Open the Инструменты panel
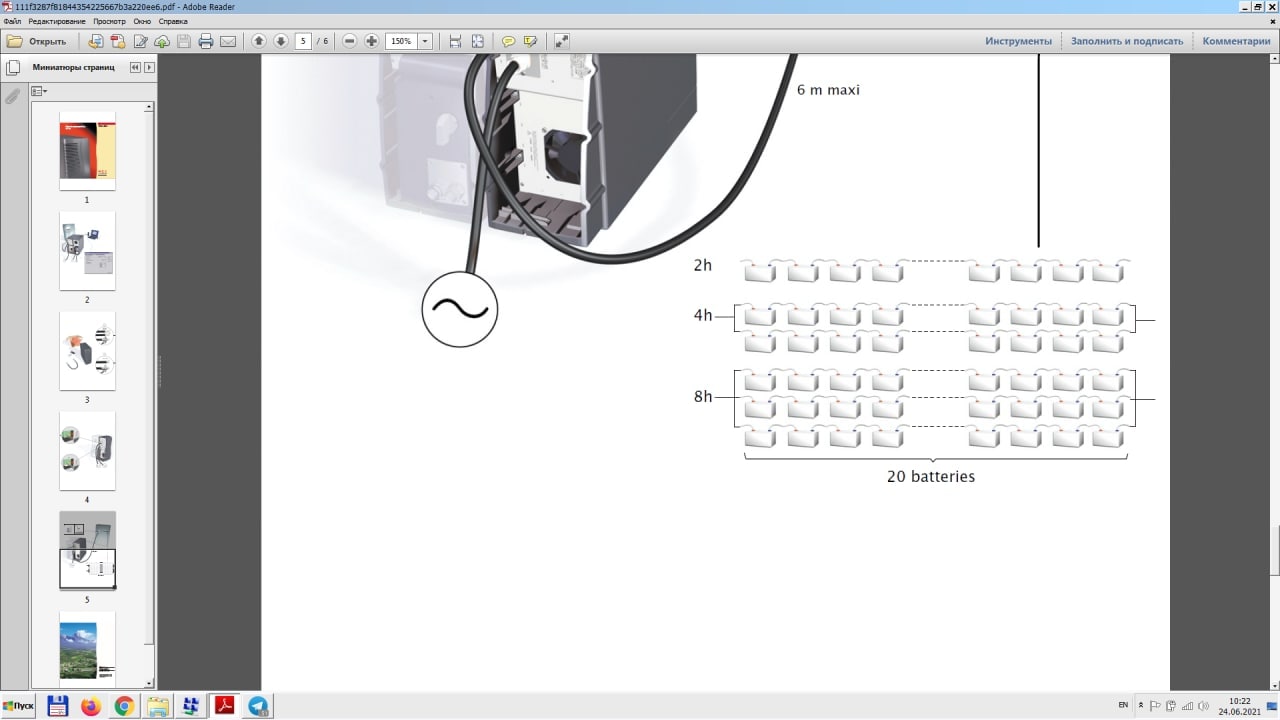The width and height of the screenshot is (1280, 720). coord(1018,41)
